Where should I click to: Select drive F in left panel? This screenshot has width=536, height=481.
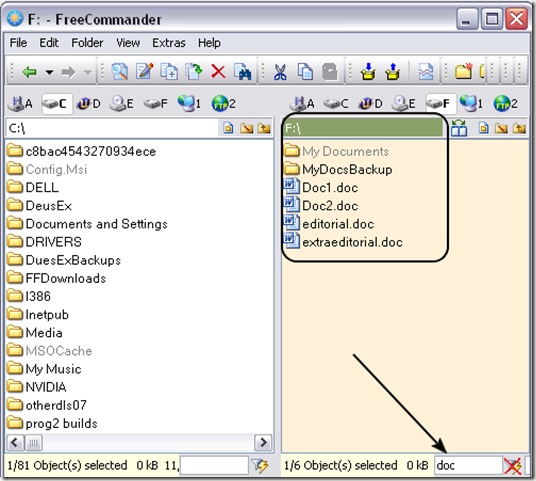[156, 104]
